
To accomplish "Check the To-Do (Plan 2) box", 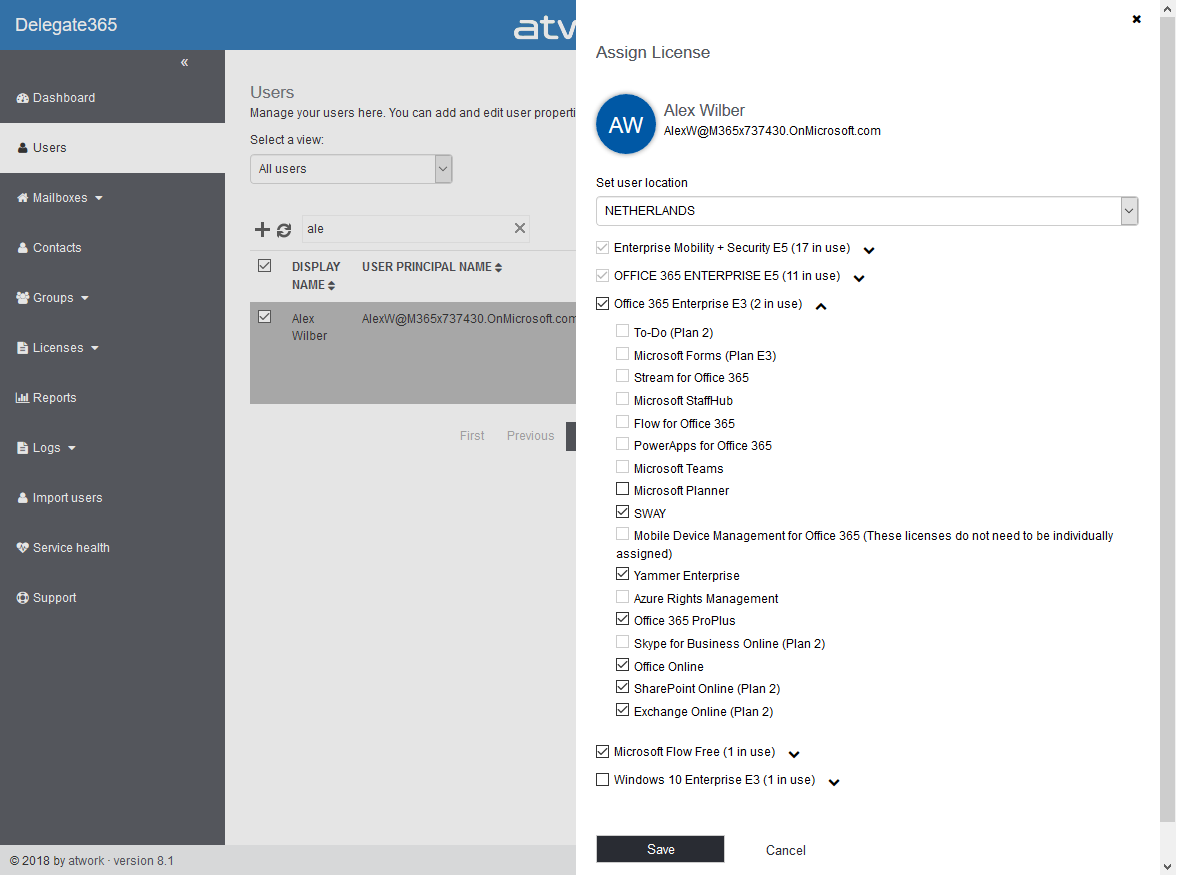I will pos(622,331).
